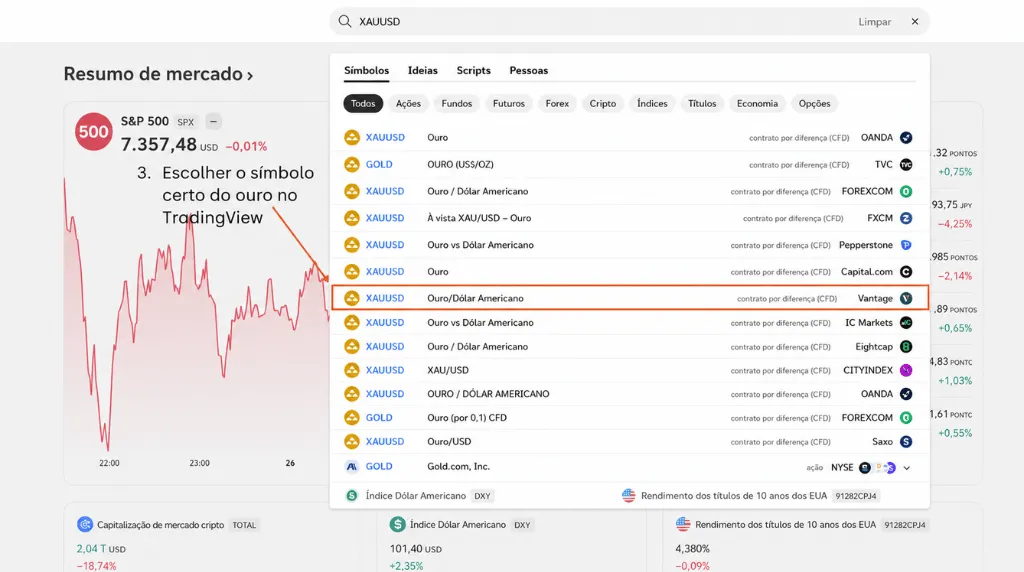
Task: Click the S&P 500 price chart
Action: (x=196, y=313)
